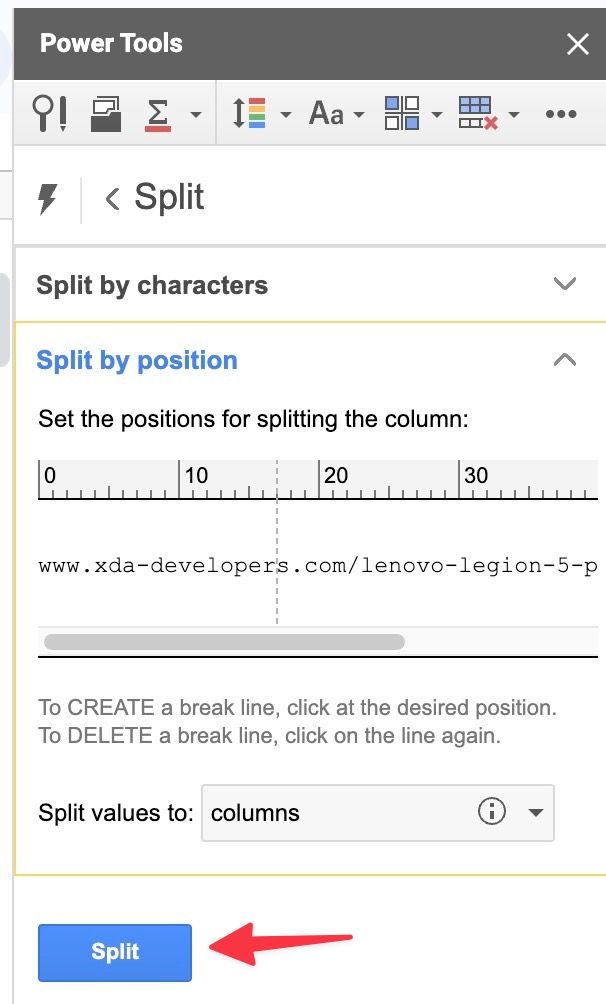Collapse the Split by position section
606x1004 pixels.
565,360
